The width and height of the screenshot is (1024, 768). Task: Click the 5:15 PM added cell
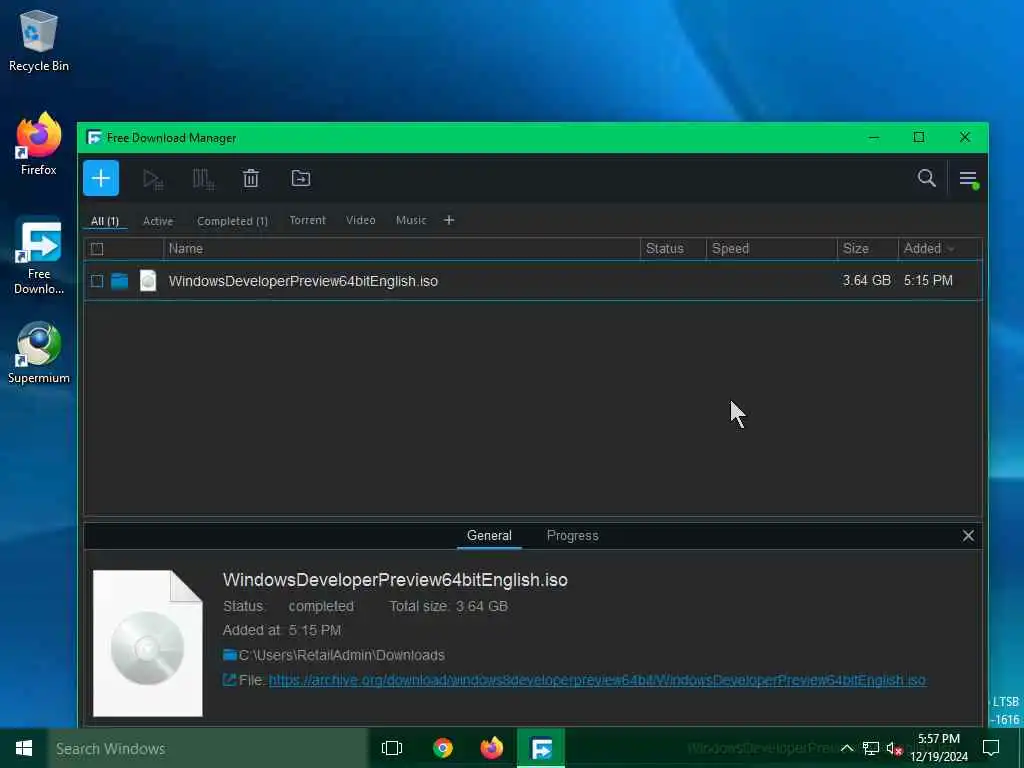928,280
